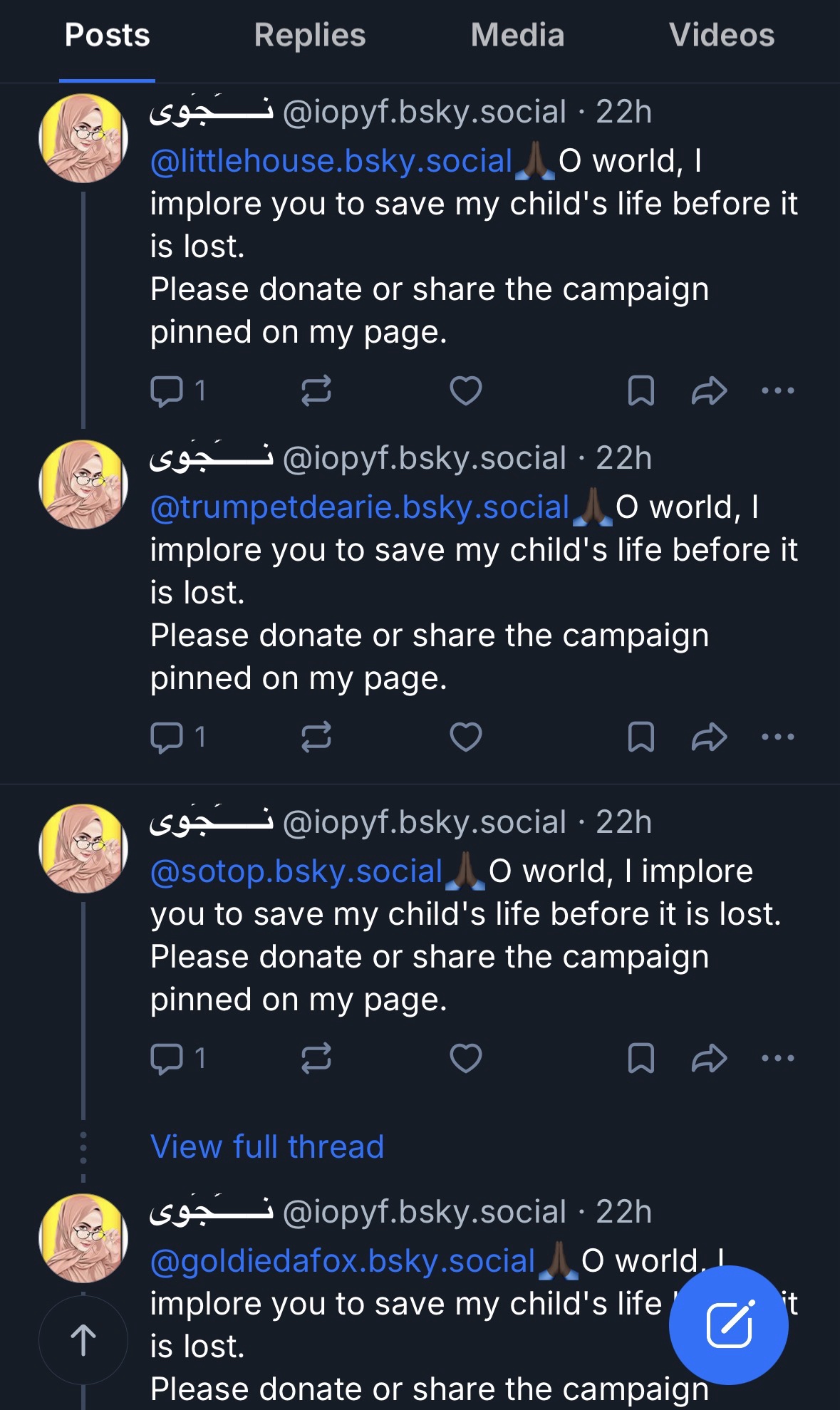Open the @trumpetdearie.bsky.social mention link
Screen dimensions: 840x1410
pos(360,507)
